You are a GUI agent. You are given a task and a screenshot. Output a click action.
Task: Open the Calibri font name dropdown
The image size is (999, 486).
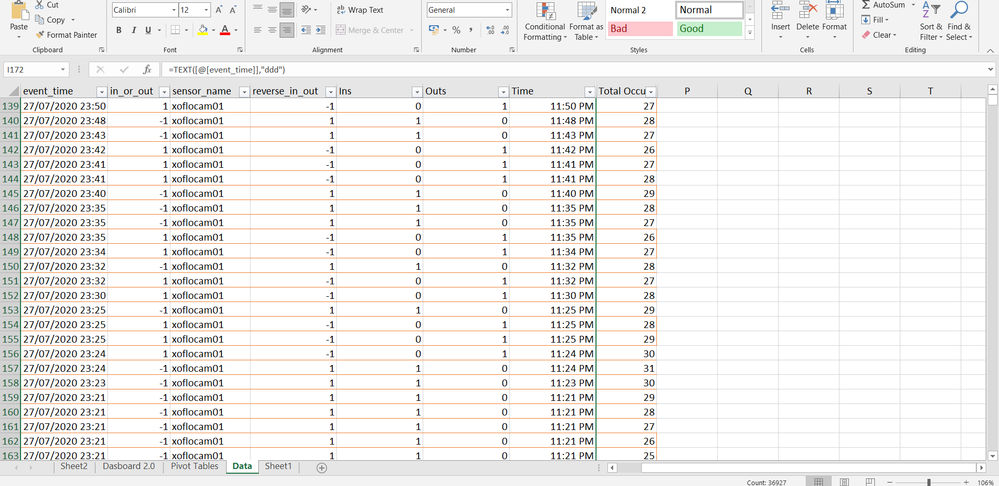(174, 10)
